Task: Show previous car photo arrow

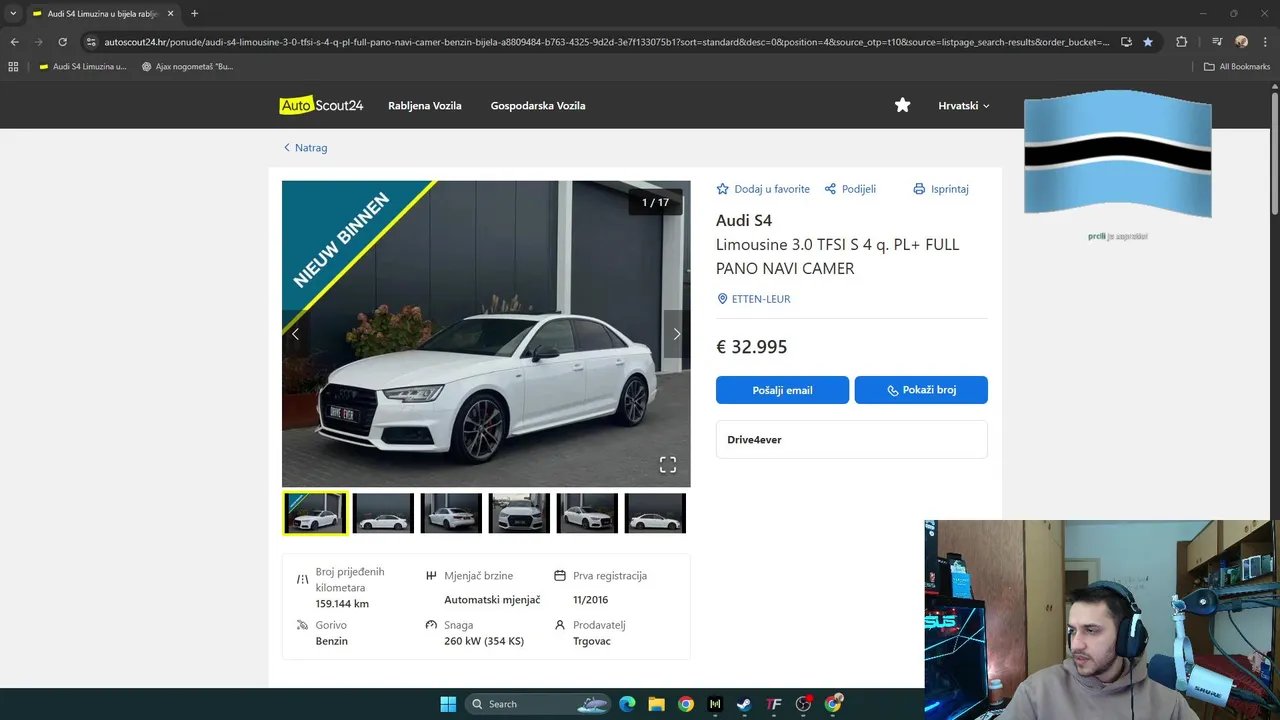Action: pos(295,334)
